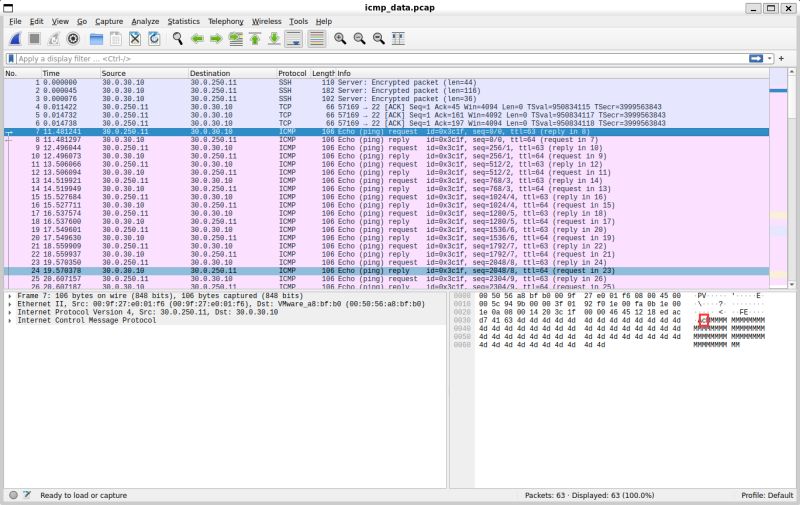This screenshot has height=505, width=800.
Task: Click the Go to specified packet icon
Action: pyautogui.click(x=236, y=39)
